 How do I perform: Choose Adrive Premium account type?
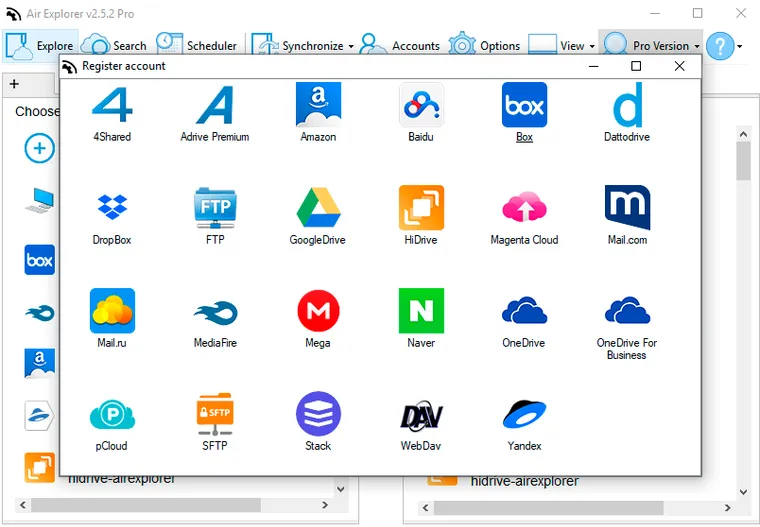click(215, 113)
